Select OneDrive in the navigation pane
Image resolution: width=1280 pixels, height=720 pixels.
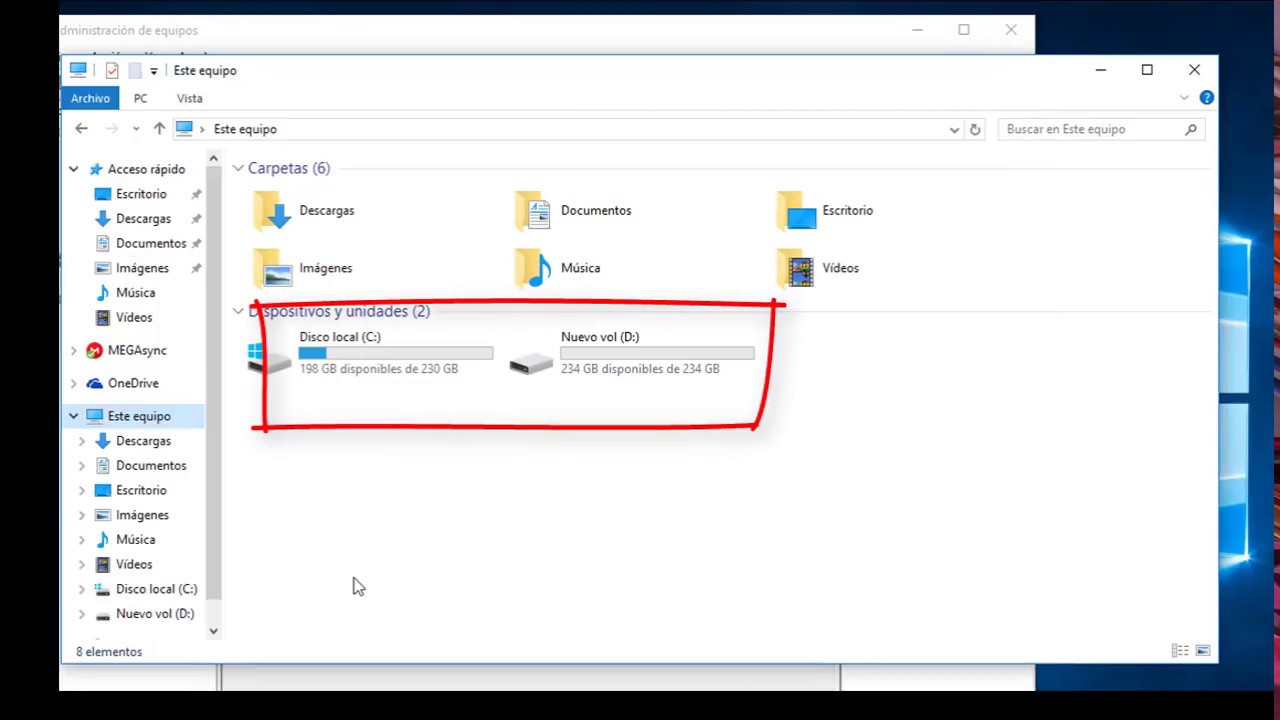tap(133, 383)
